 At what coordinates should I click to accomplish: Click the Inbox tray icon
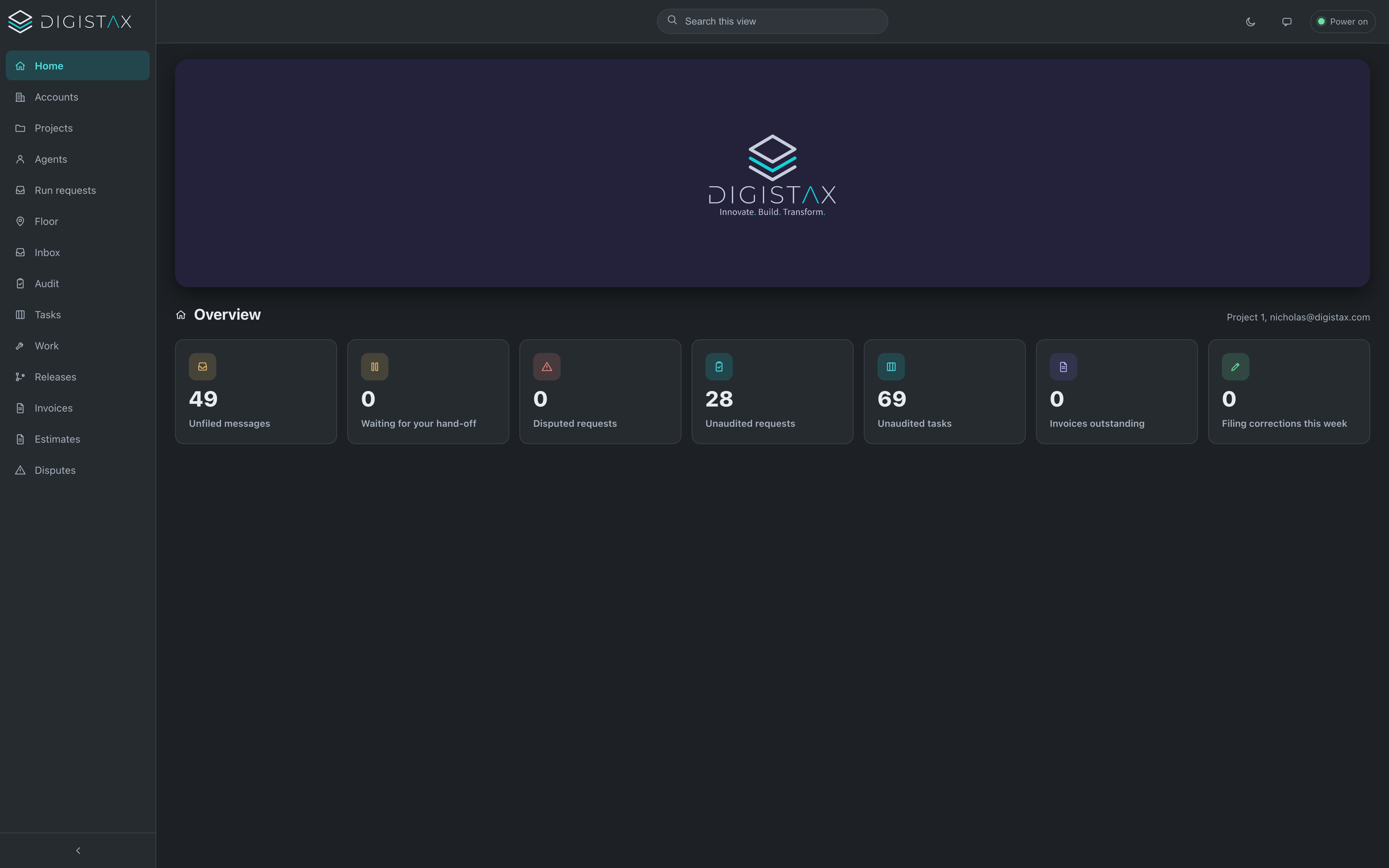click(x=20, y=252)
